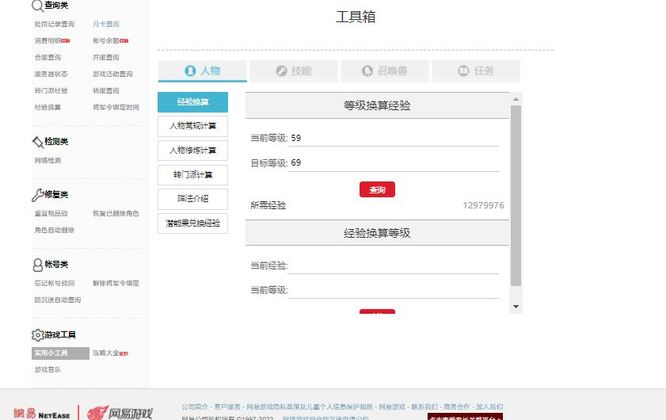The width and height of the screenshot is (666, 420).
Task: Click the icon on 任务 tab
Action: tap(463, 70)
